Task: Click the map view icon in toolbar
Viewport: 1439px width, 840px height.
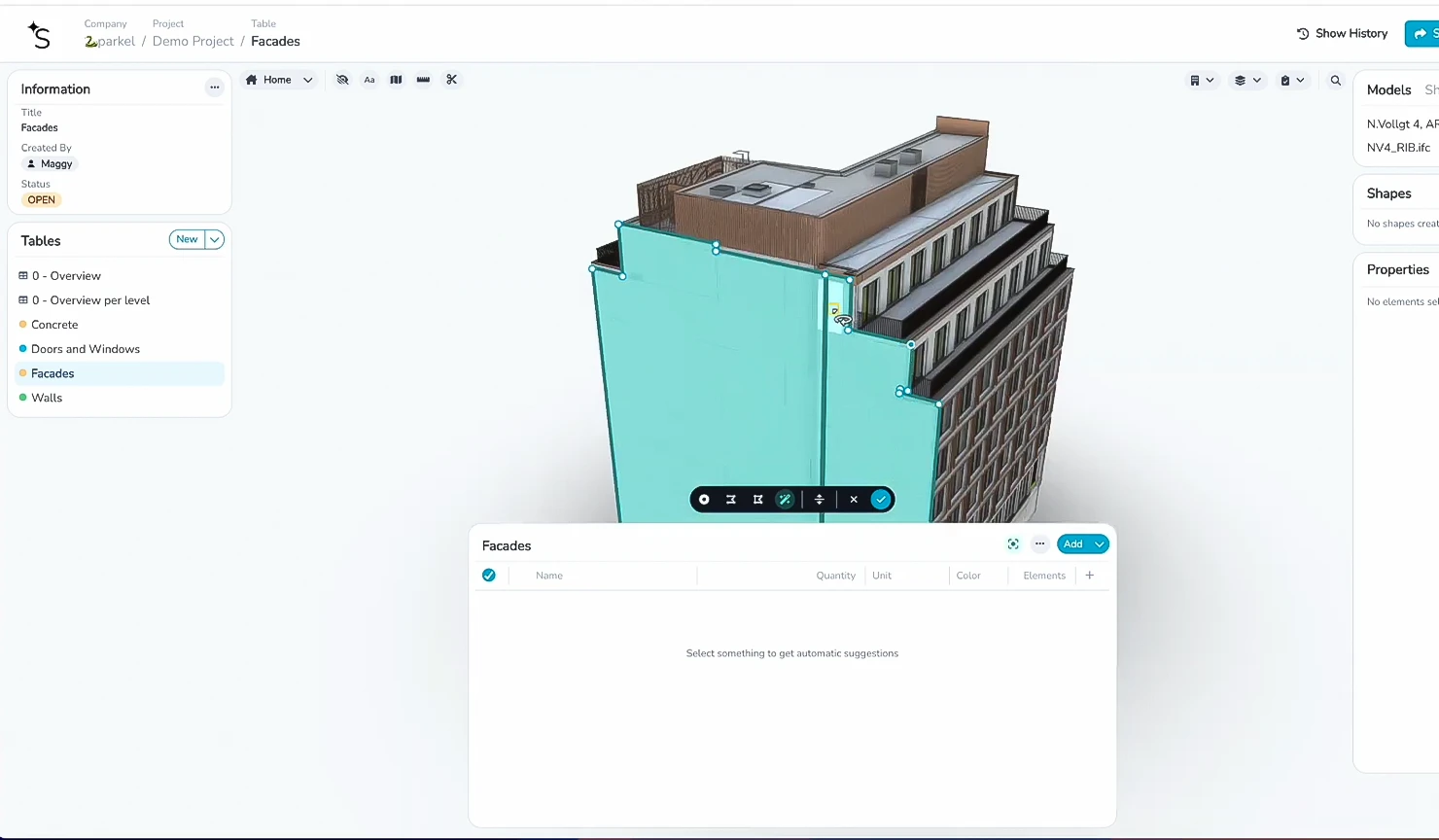Action: click(396, 80)
